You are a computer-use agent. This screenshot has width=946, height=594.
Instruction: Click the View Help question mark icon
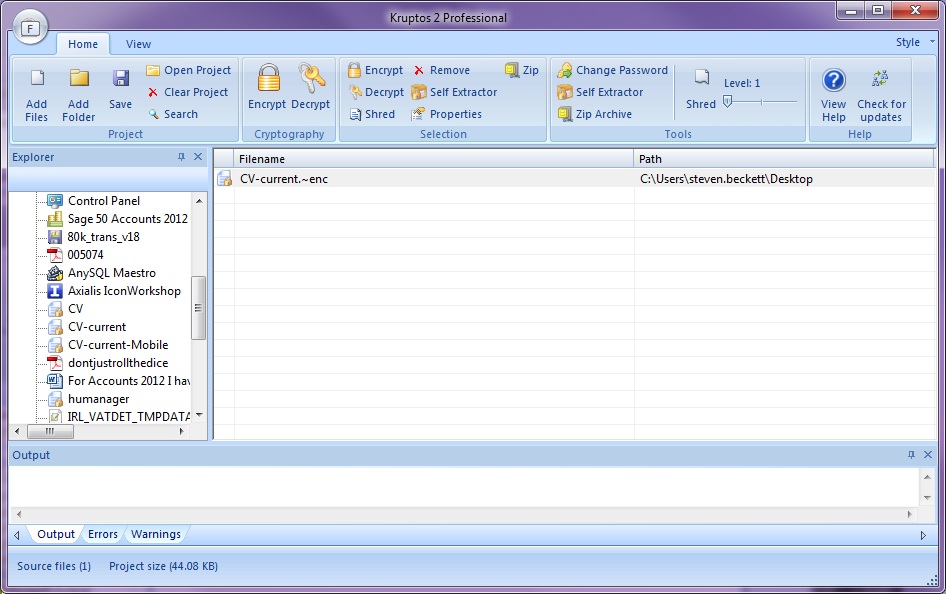(834, 80)
